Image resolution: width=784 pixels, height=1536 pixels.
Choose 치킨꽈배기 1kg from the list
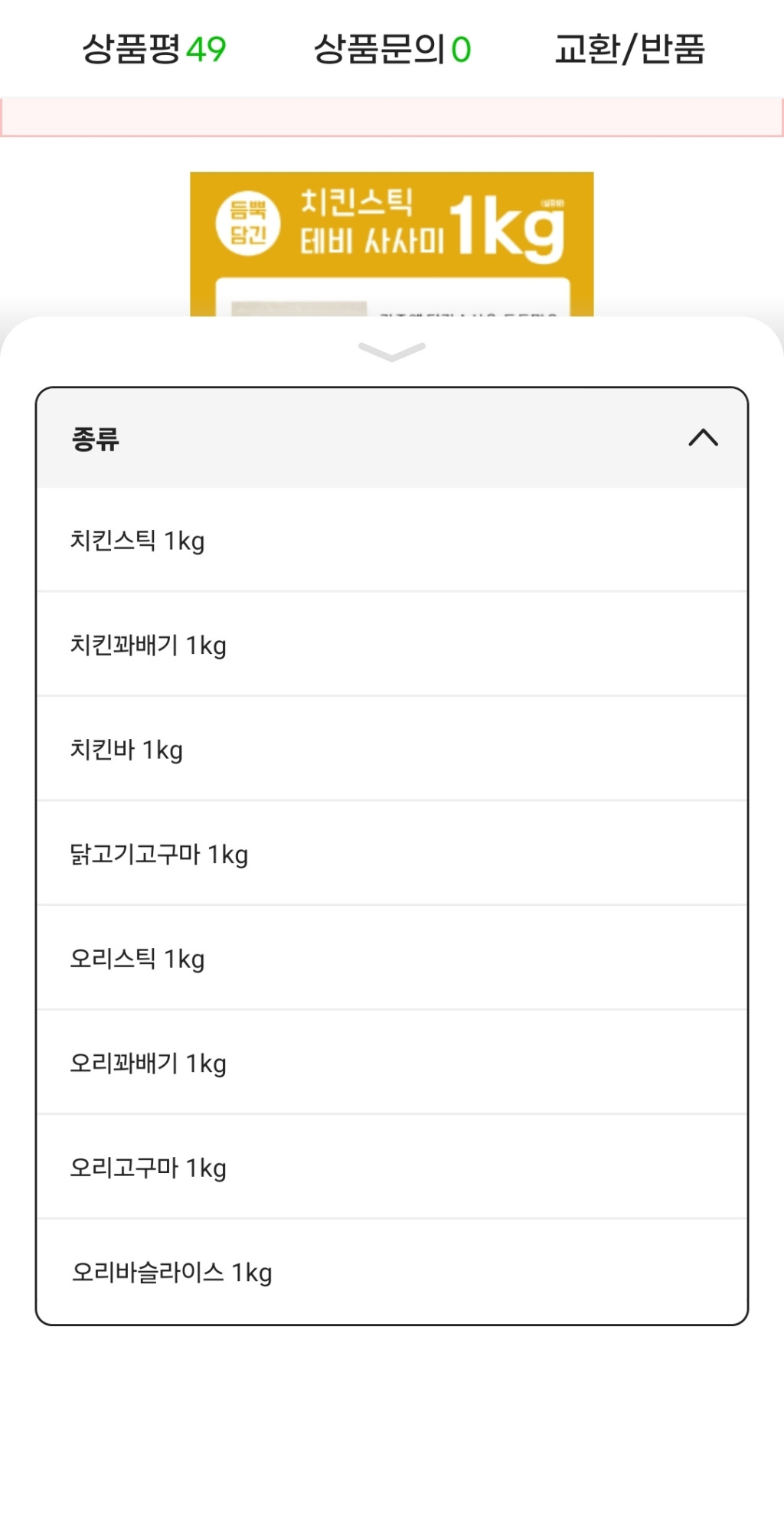click(x=149, y=645)
